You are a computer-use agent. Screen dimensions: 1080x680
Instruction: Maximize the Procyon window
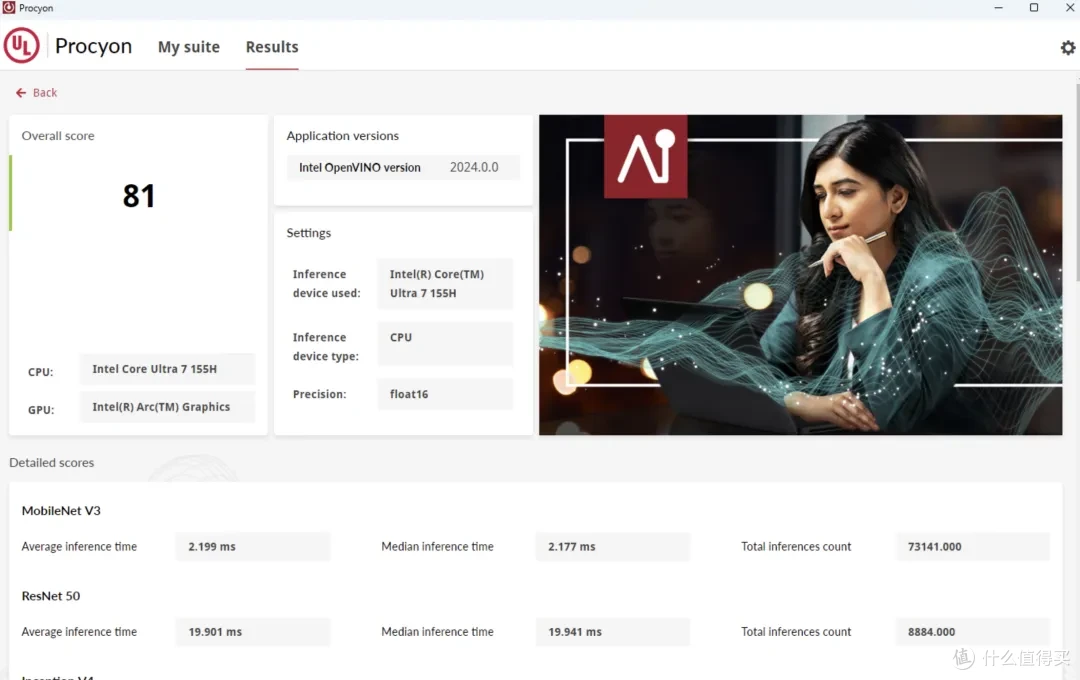point(1034,8)
